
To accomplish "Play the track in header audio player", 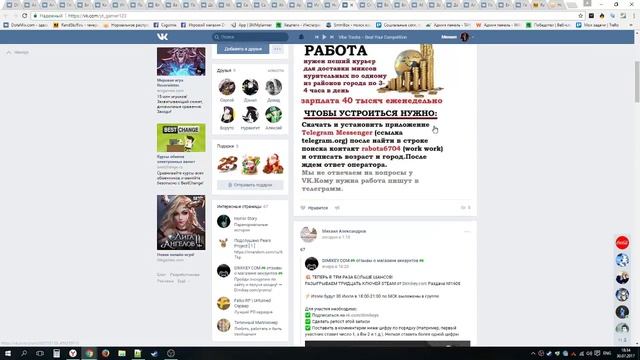I will tap(324, 37).
